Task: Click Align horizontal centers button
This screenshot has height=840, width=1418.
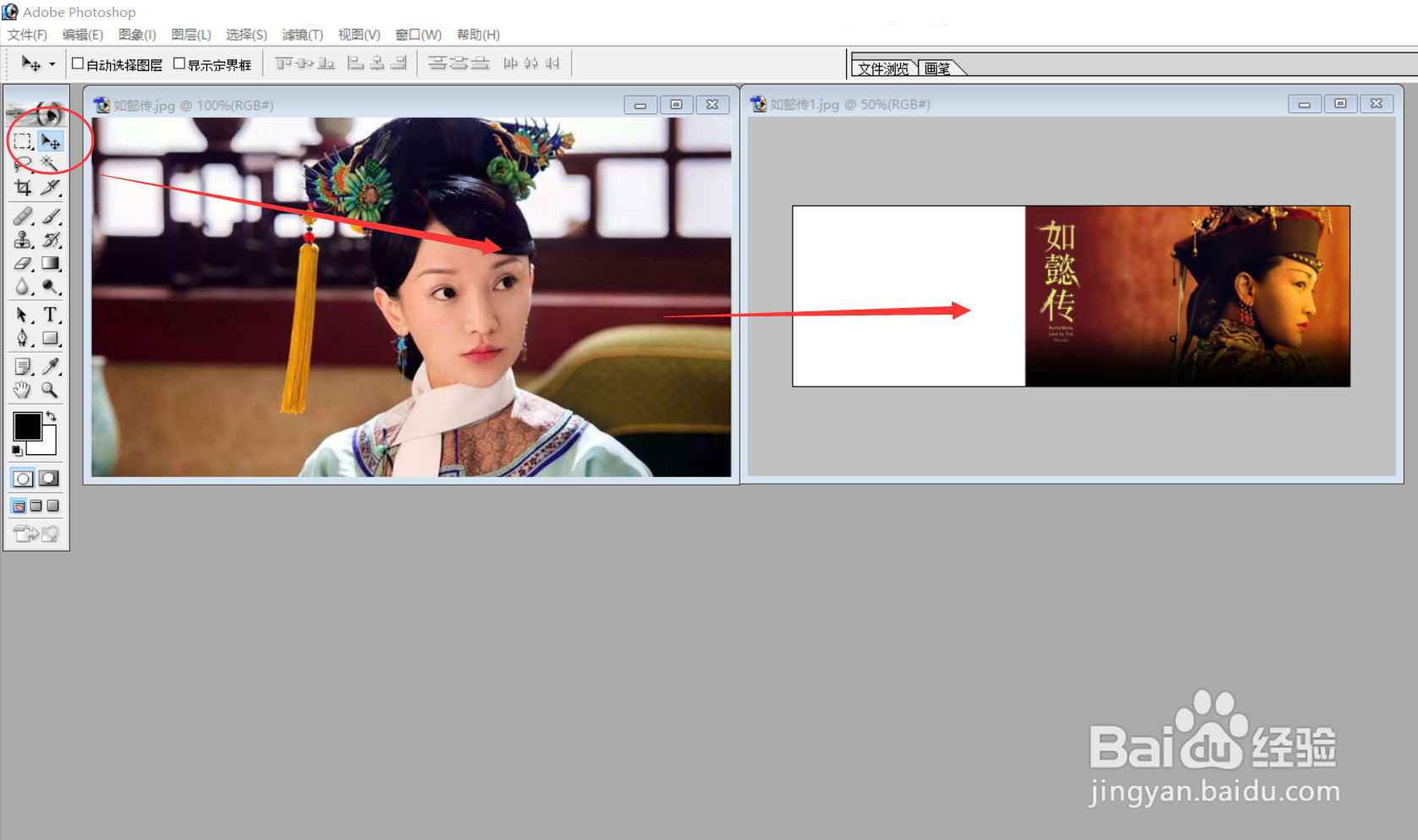Action: point(377,63)
